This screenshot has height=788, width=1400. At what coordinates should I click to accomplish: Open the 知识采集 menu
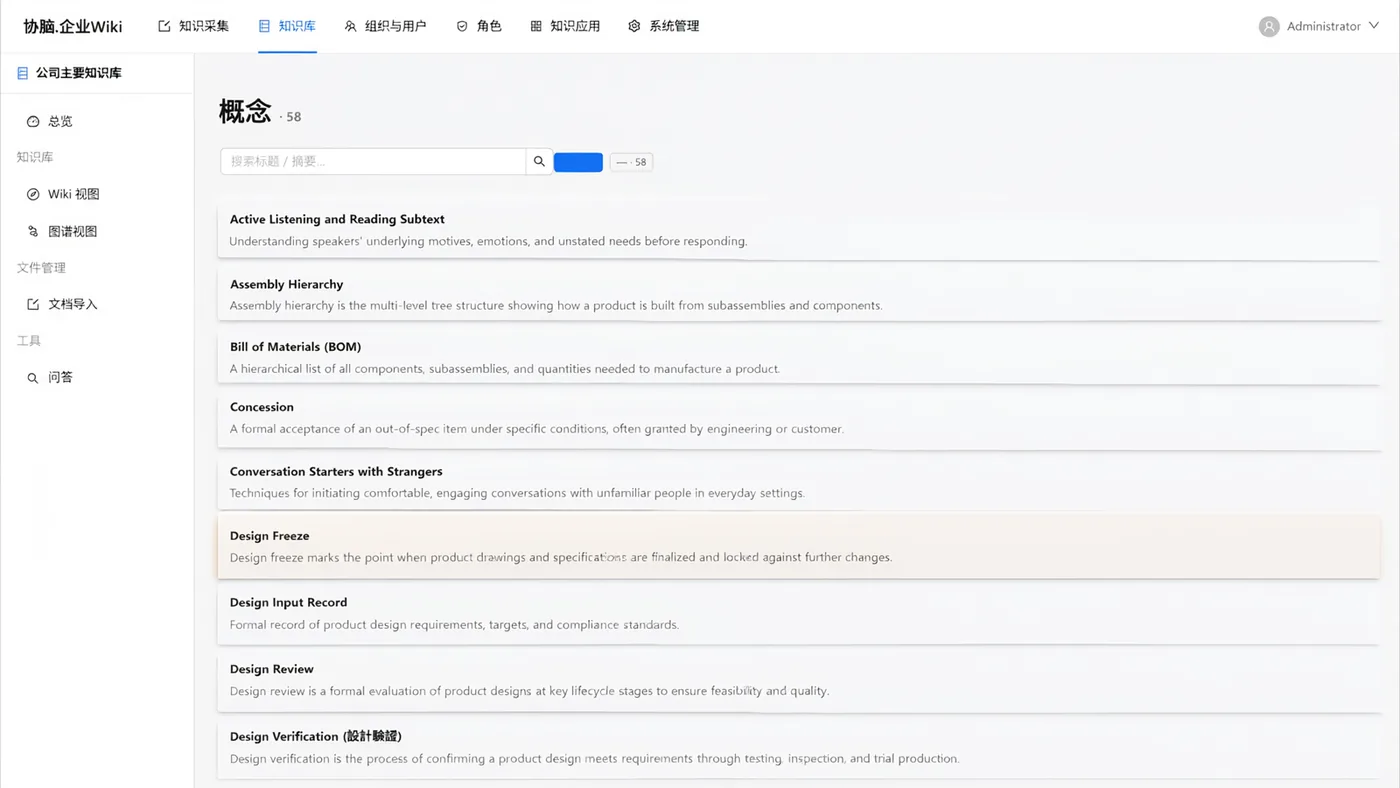(193, 26)
